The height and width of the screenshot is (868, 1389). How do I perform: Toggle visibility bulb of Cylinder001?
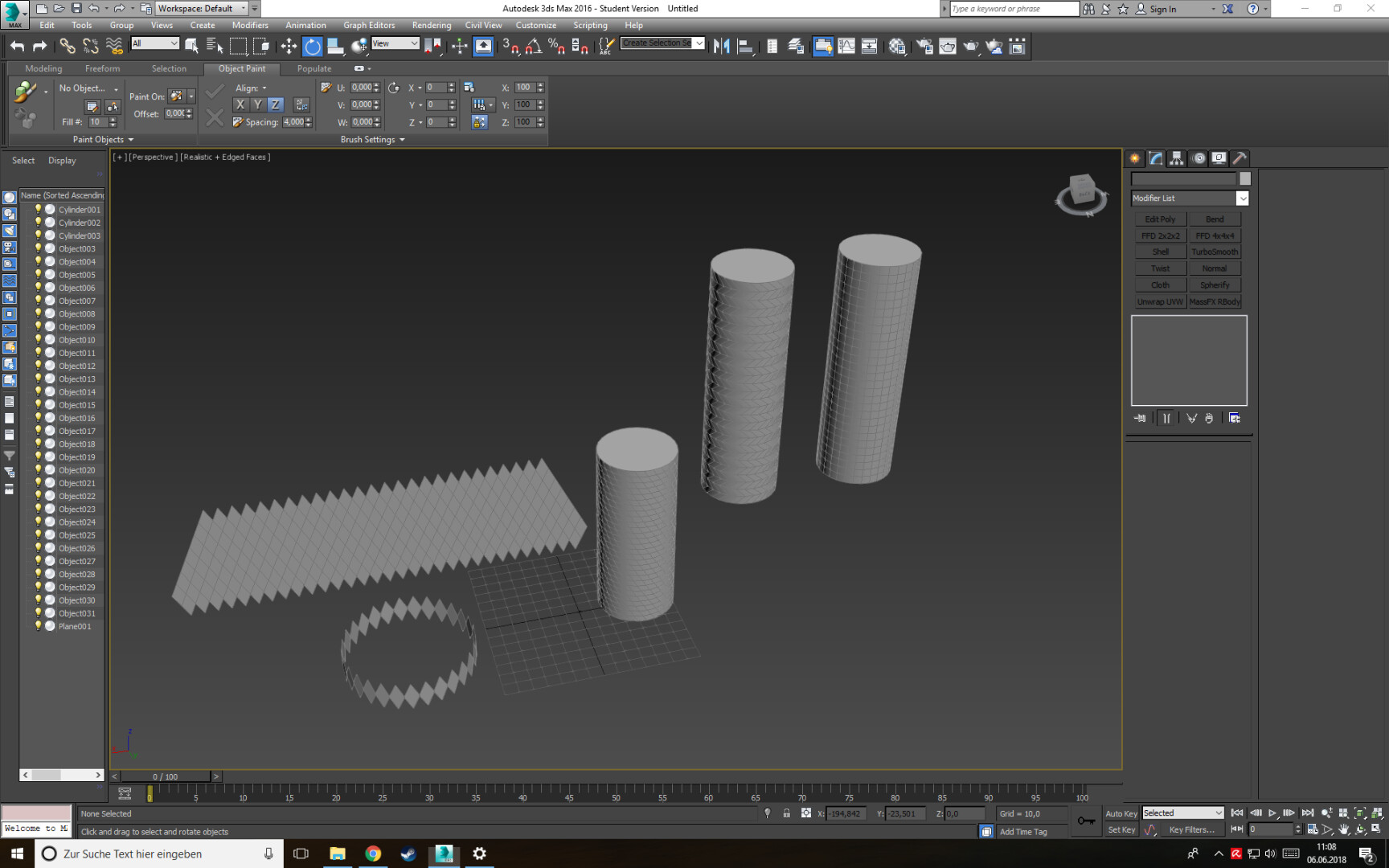(x=38, y=209)
